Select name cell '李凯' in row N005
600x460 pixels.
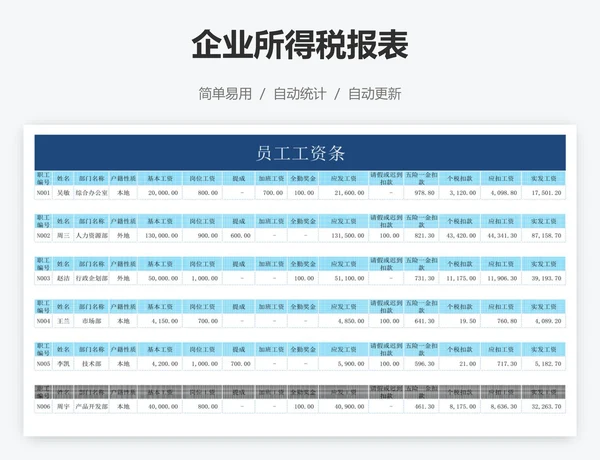pos(63,364)
